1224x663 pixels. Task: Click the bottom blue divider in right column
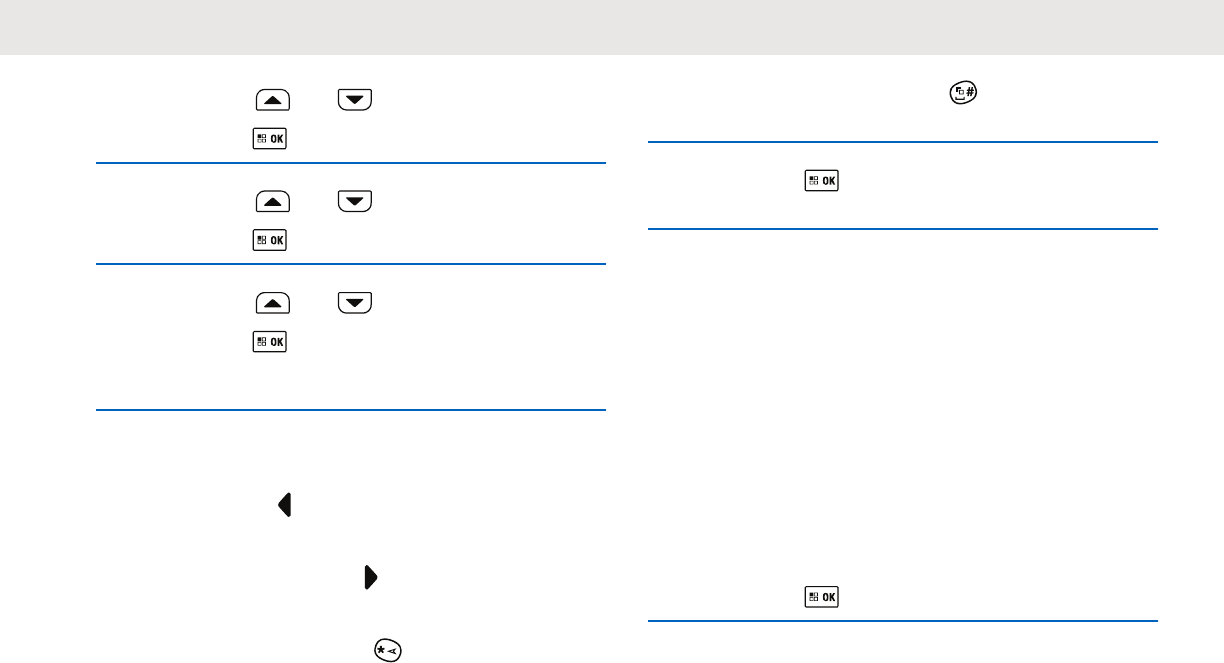tap(903, 622)
